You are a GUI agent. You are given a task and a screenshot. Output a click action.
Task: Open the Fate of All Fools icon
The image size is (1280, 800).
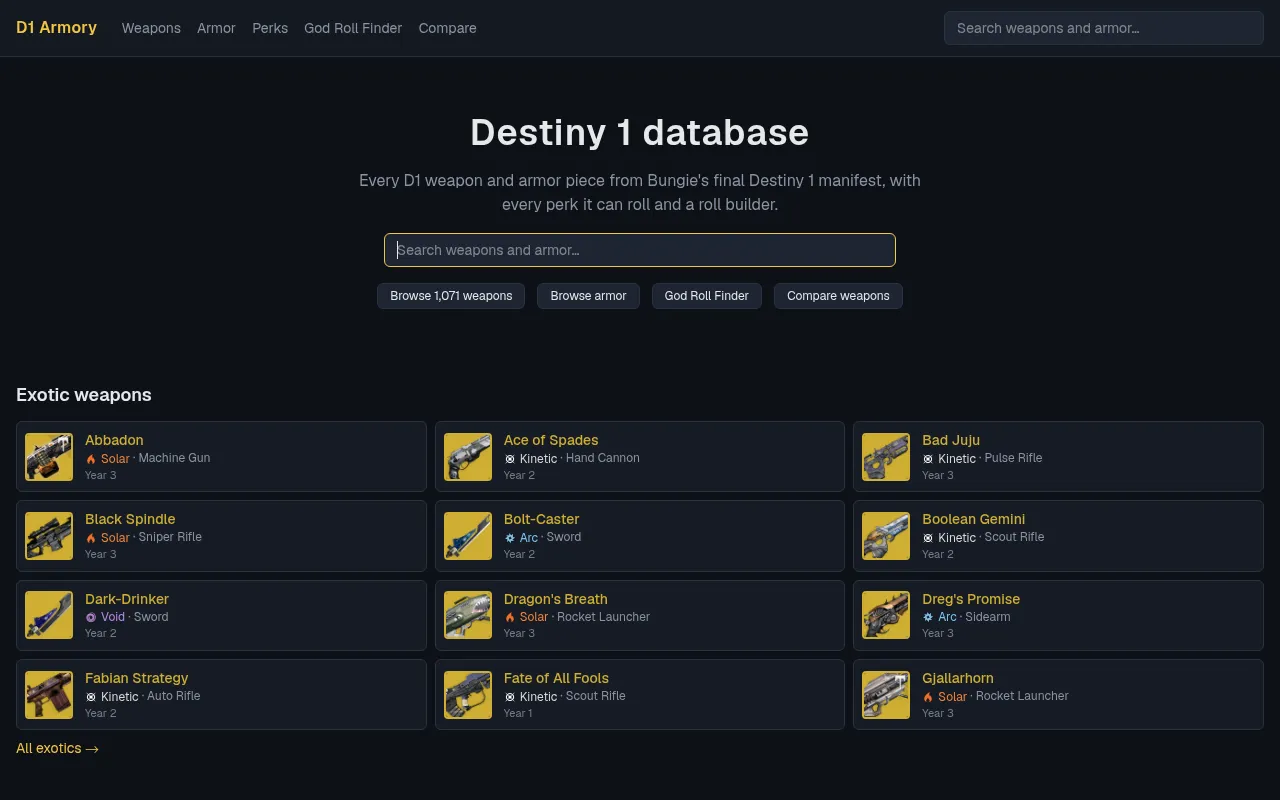[468, 695]
